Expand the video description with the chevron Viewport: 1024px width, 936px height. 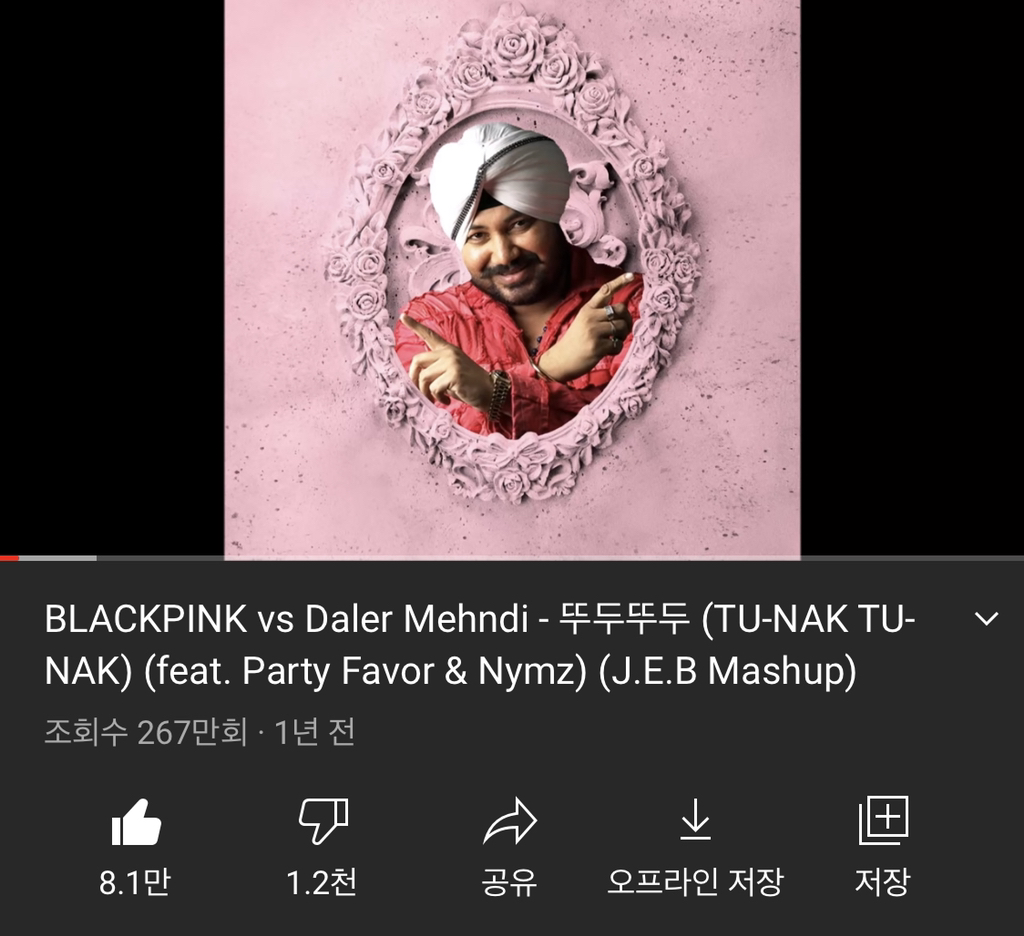point(986,619)
